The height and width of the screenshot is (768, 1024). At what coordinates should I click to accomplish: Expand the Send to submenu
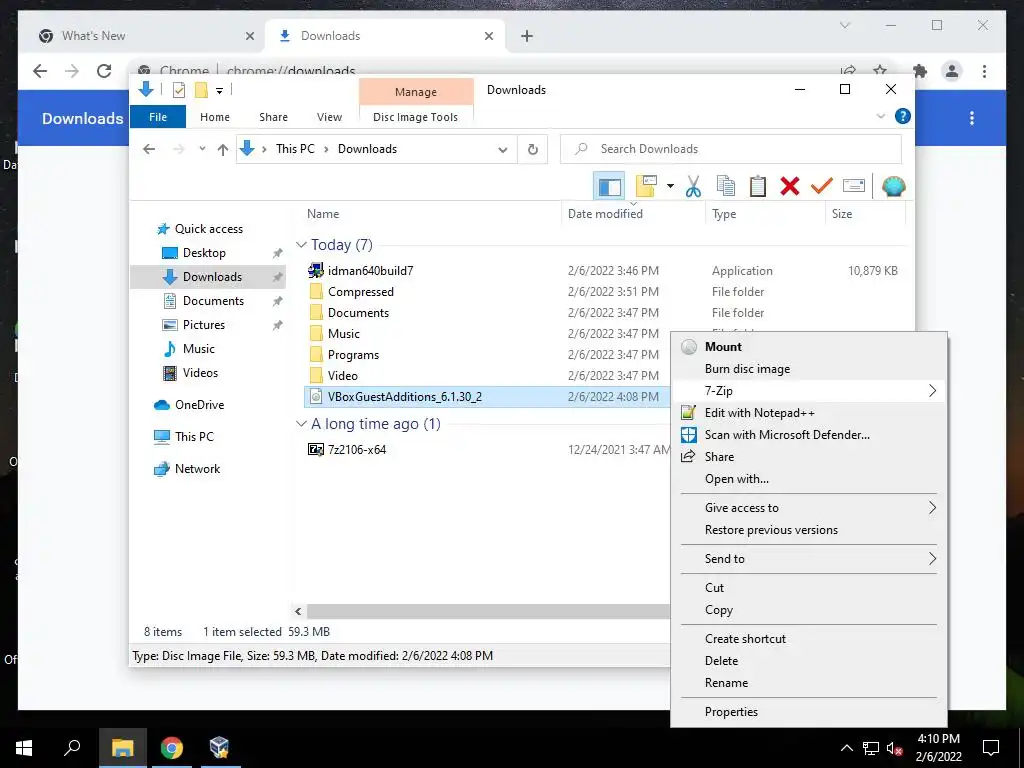808,559
